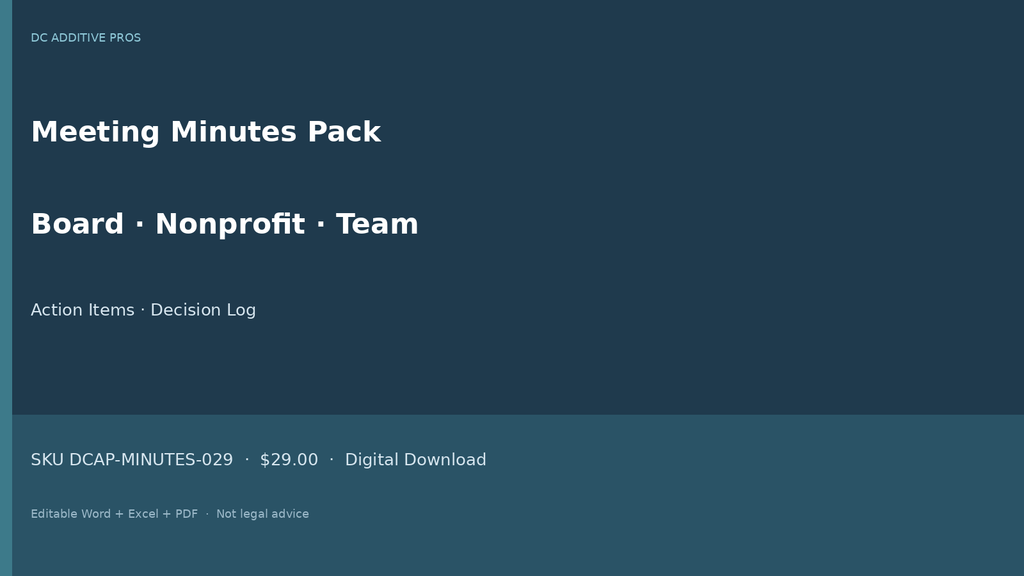Click the Not legal advice note
The width and height of the screenshot is (1024, 576).
[263, 514]
